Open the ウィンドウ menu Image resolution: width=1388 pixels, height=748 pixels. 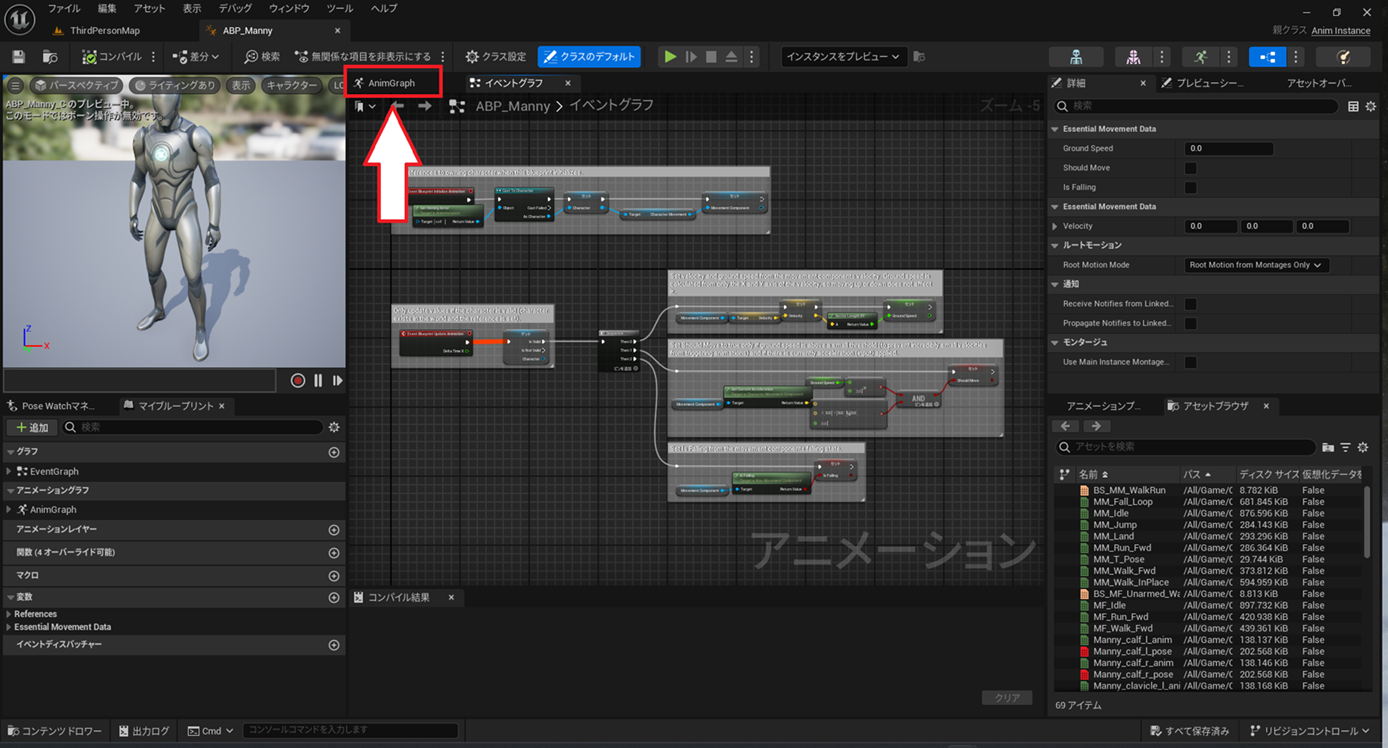(x=291, y=8)
